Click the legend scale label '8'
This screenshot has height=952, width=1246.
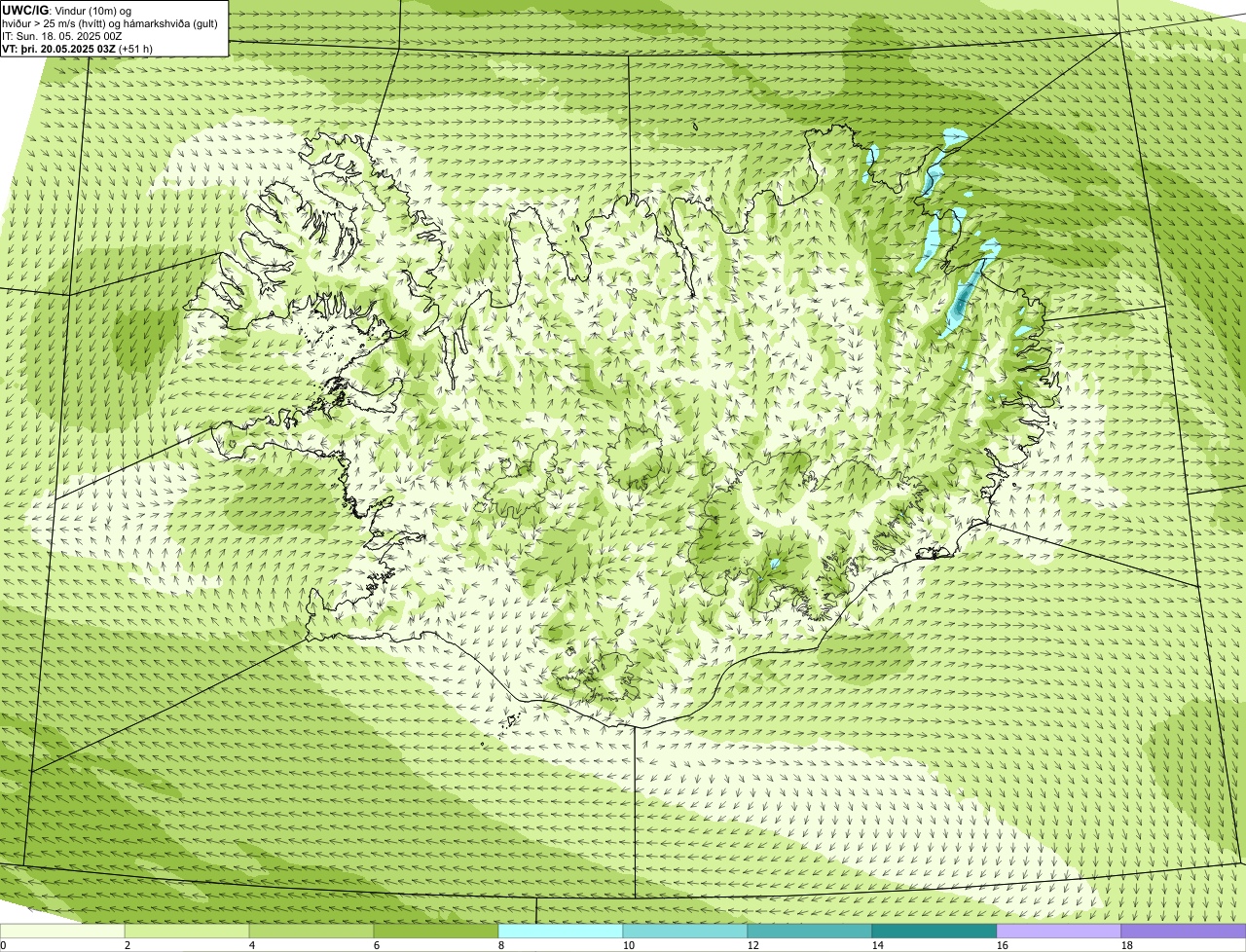pos(501,945)
